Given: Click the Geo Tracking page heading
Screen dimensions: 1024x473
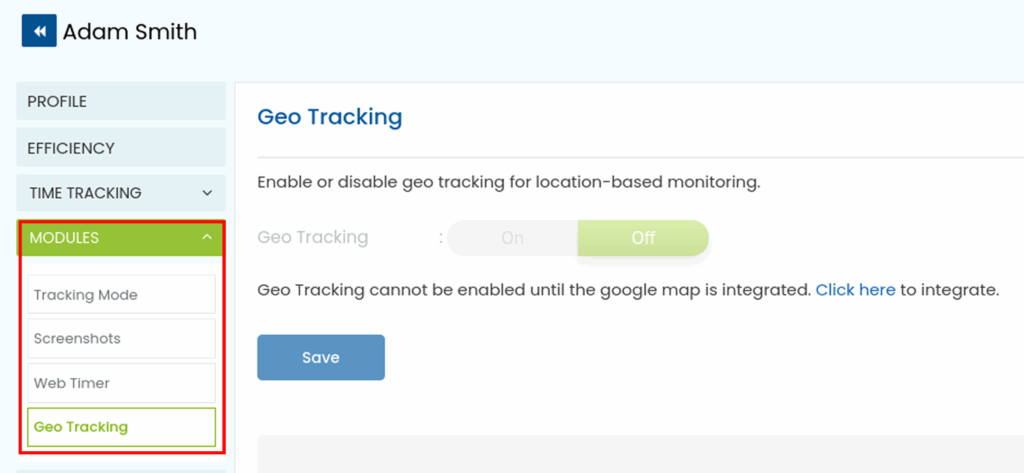Looking at the screenshot, I should (x=330, y=117).
